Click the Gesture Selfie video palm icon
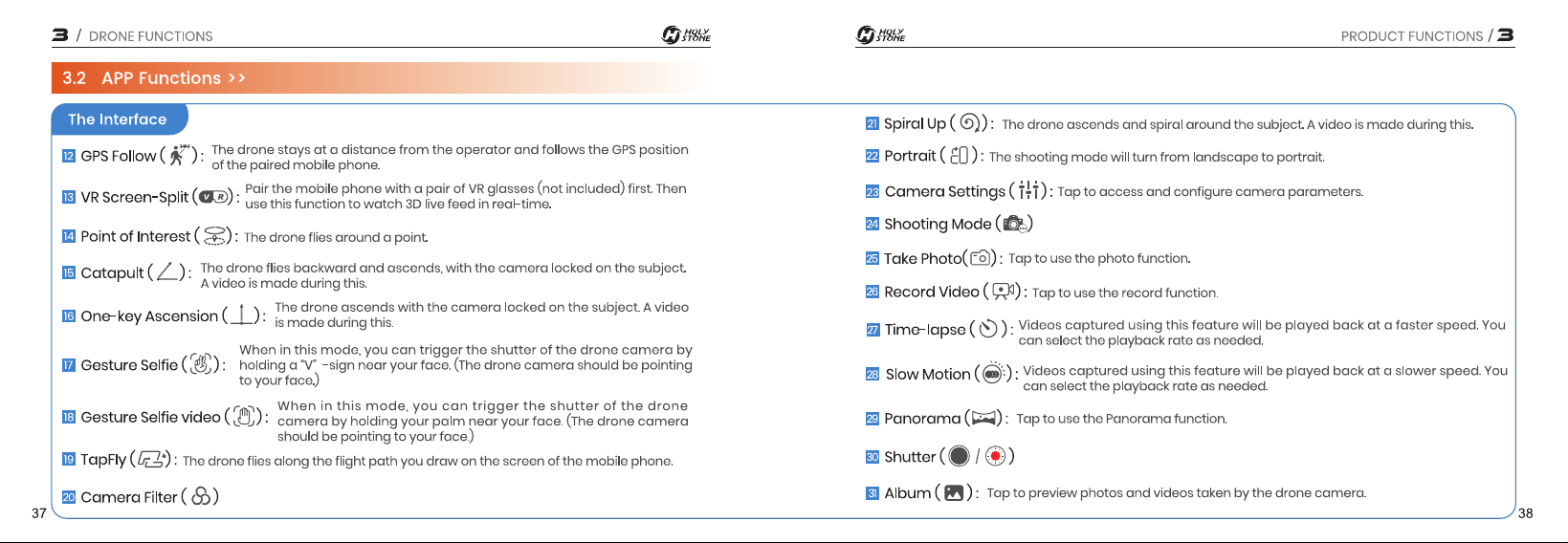Viewport: 1568px width, 543px height. pyautogui.click(x=245, y=416)
